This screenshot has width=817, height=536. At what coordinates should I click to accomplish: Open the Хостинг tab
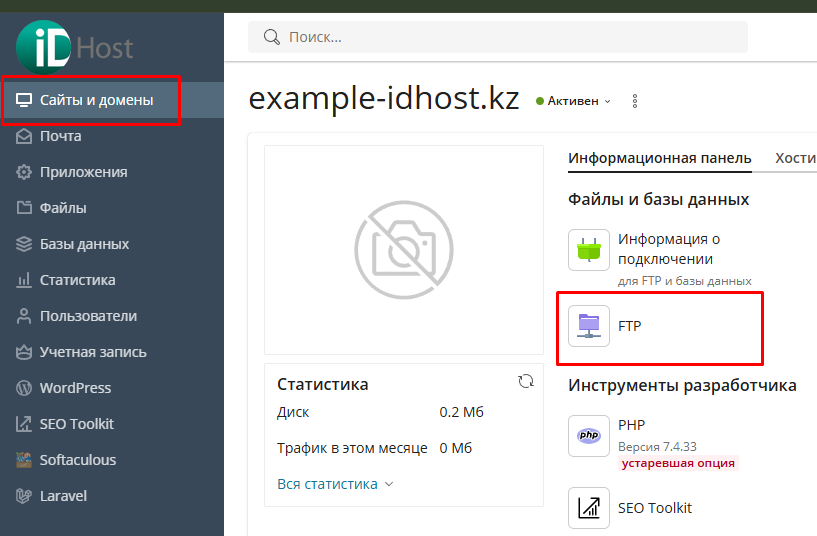796,158
